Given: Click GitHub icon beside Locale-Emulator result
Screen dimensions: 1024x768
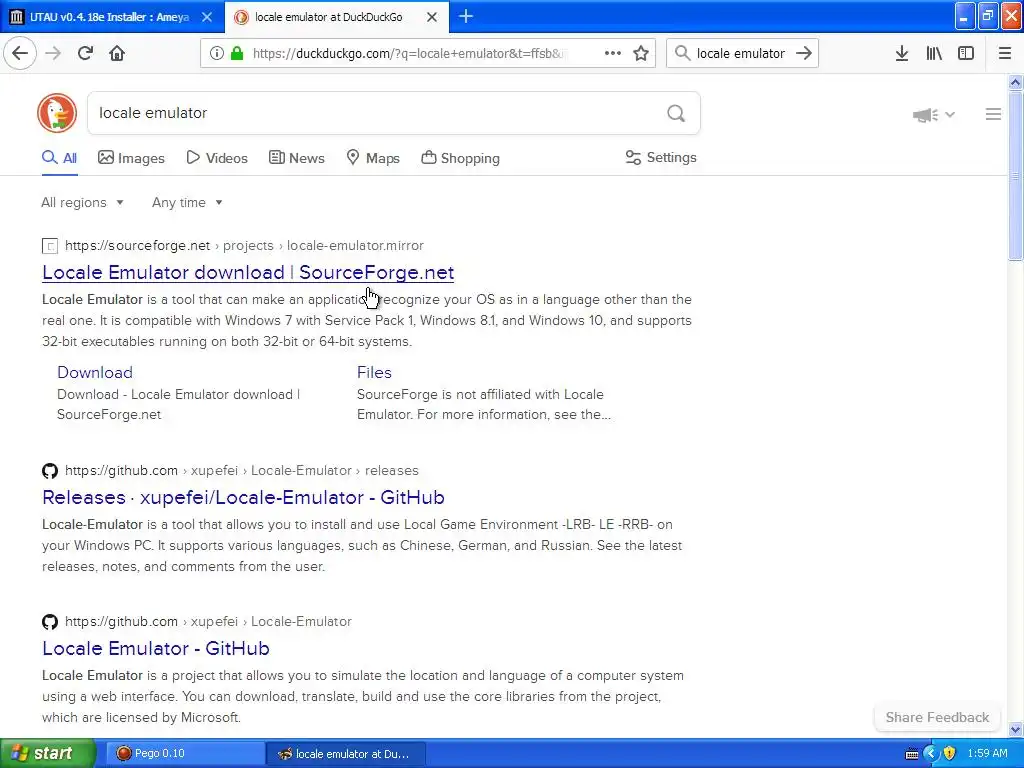Looking at the screenshot, I should point(50,622).
